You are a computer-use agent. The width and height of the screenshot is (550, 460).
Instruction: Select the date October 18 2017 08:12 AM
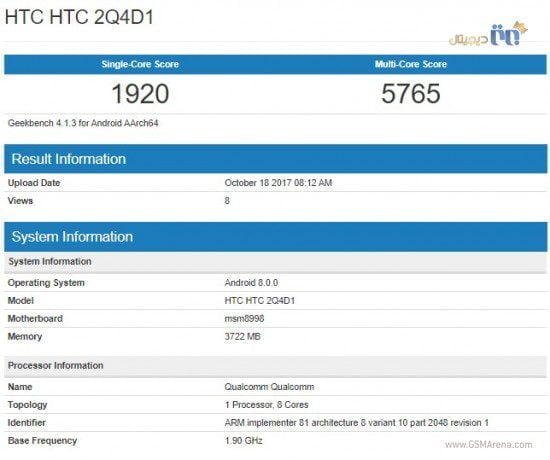[278, 183]
